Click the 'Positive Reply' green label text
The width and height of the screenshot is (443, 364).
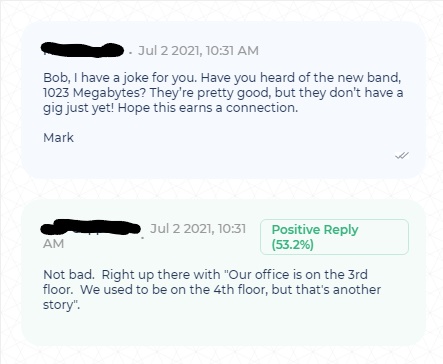[315, 230]
